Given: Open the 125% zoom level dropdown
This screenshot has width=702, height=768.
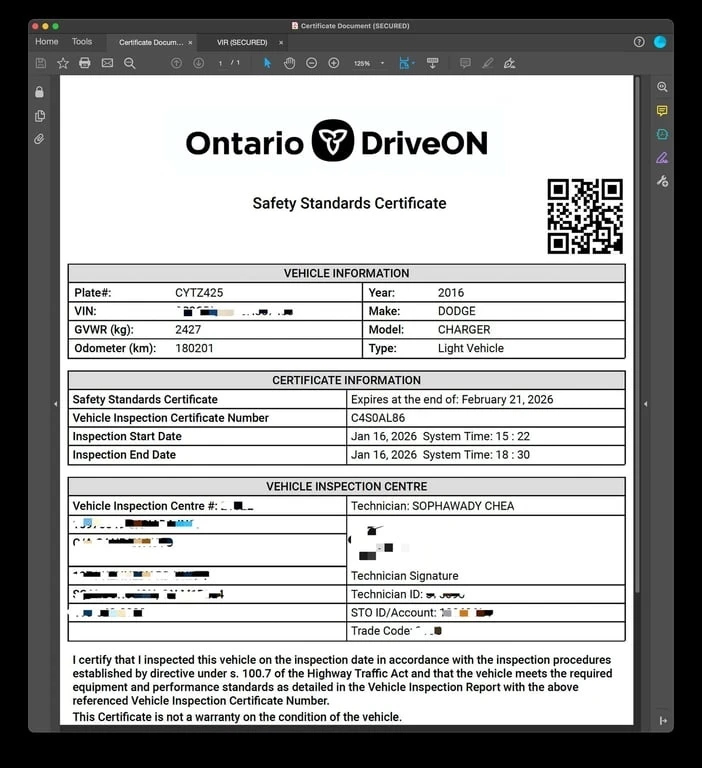Looking at the screenshot, I should (365, 63).
